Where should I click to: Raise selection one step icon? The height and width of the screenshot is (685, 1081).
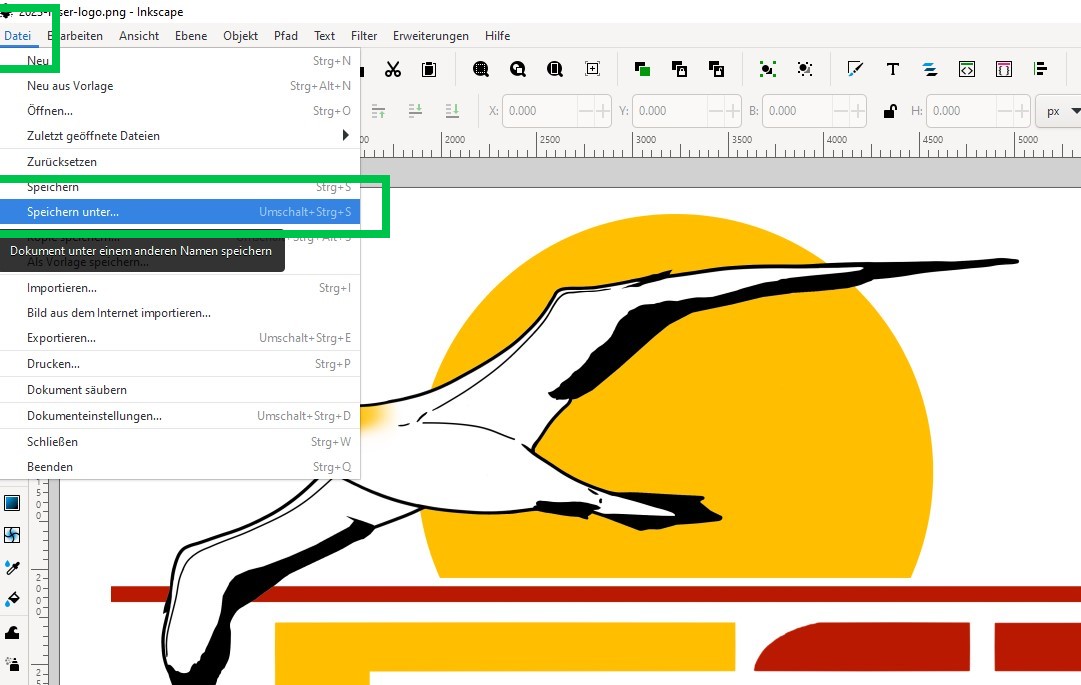click(378, 110)
